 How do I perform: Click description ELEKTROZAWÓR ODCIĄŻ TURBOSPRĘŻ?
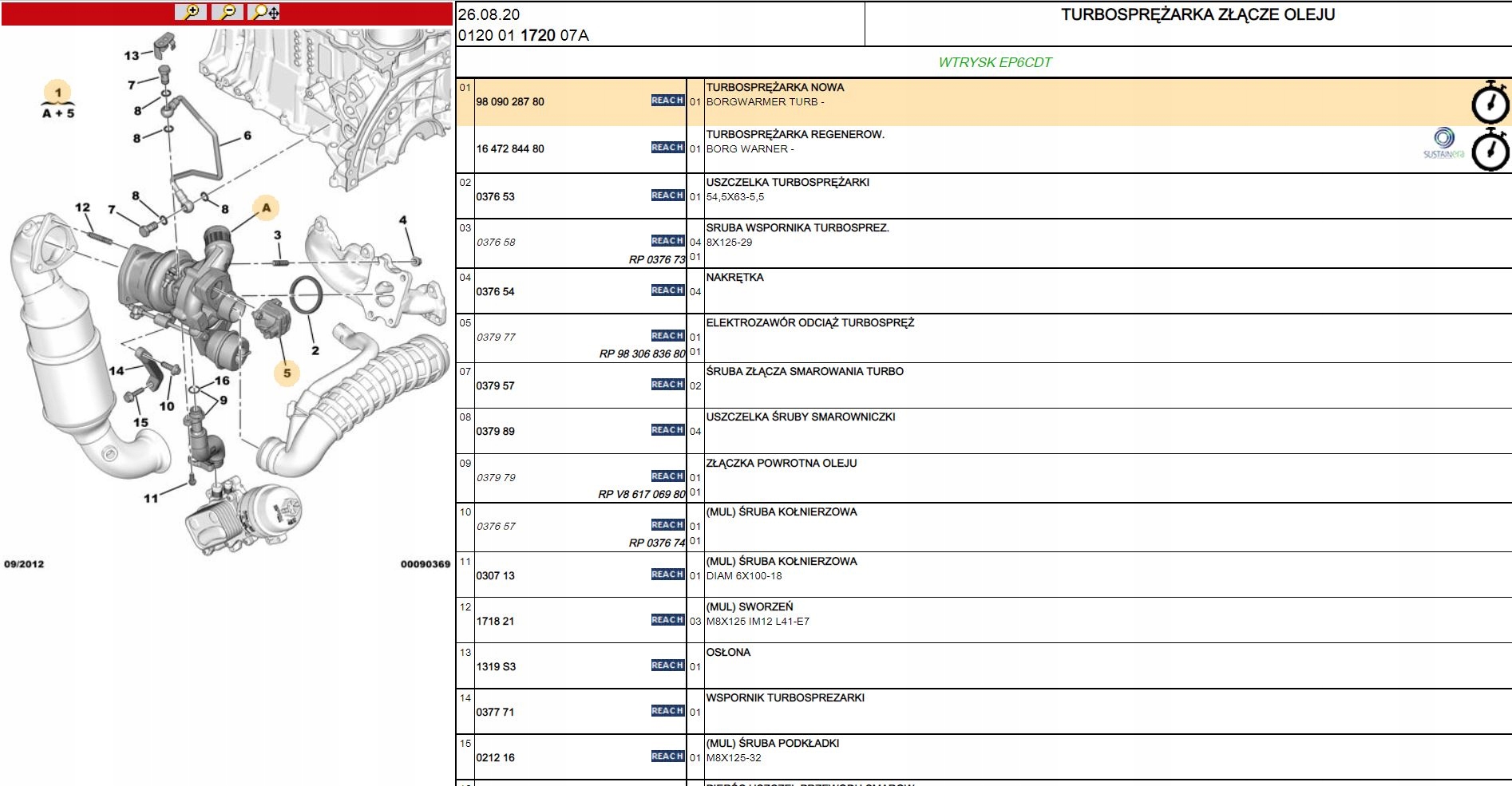[x=810, y=323]
